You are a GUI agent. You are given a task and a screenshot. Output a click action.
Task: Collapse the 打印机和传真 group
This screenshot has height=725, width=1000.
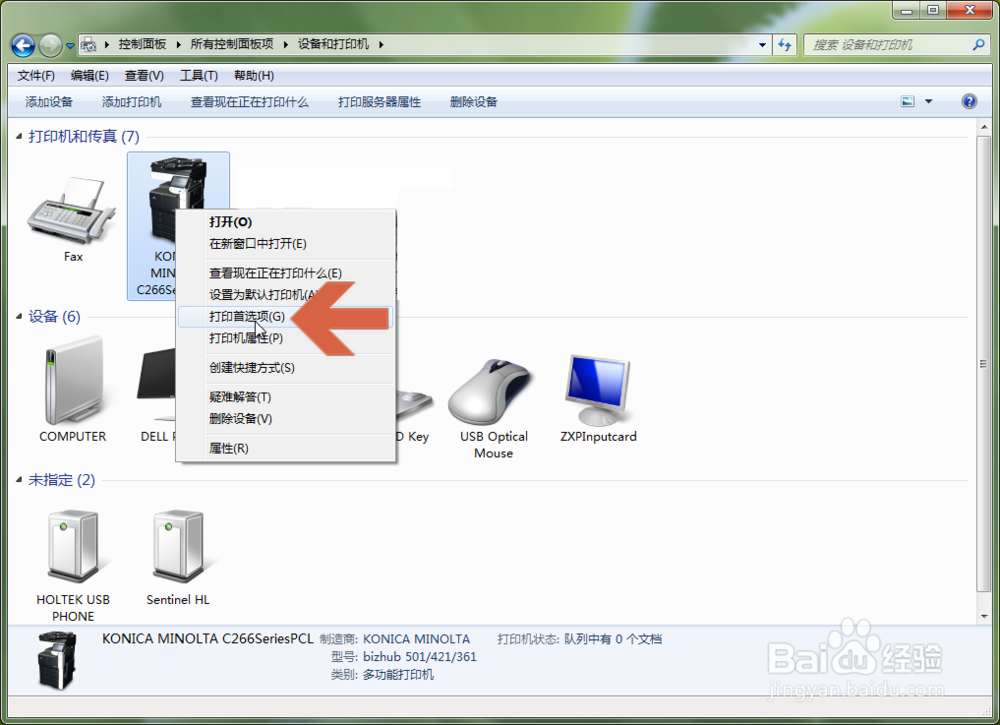coord(19,136)
